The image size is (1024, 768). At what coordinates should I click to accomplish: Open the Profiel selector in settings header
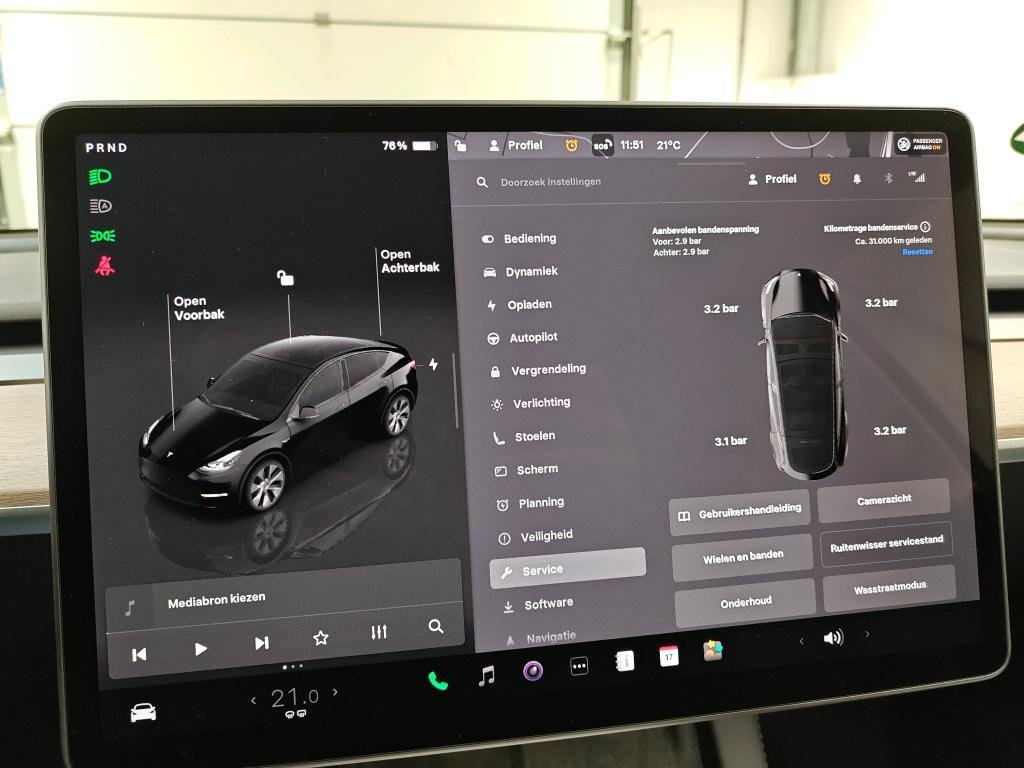tap(772, 179)
